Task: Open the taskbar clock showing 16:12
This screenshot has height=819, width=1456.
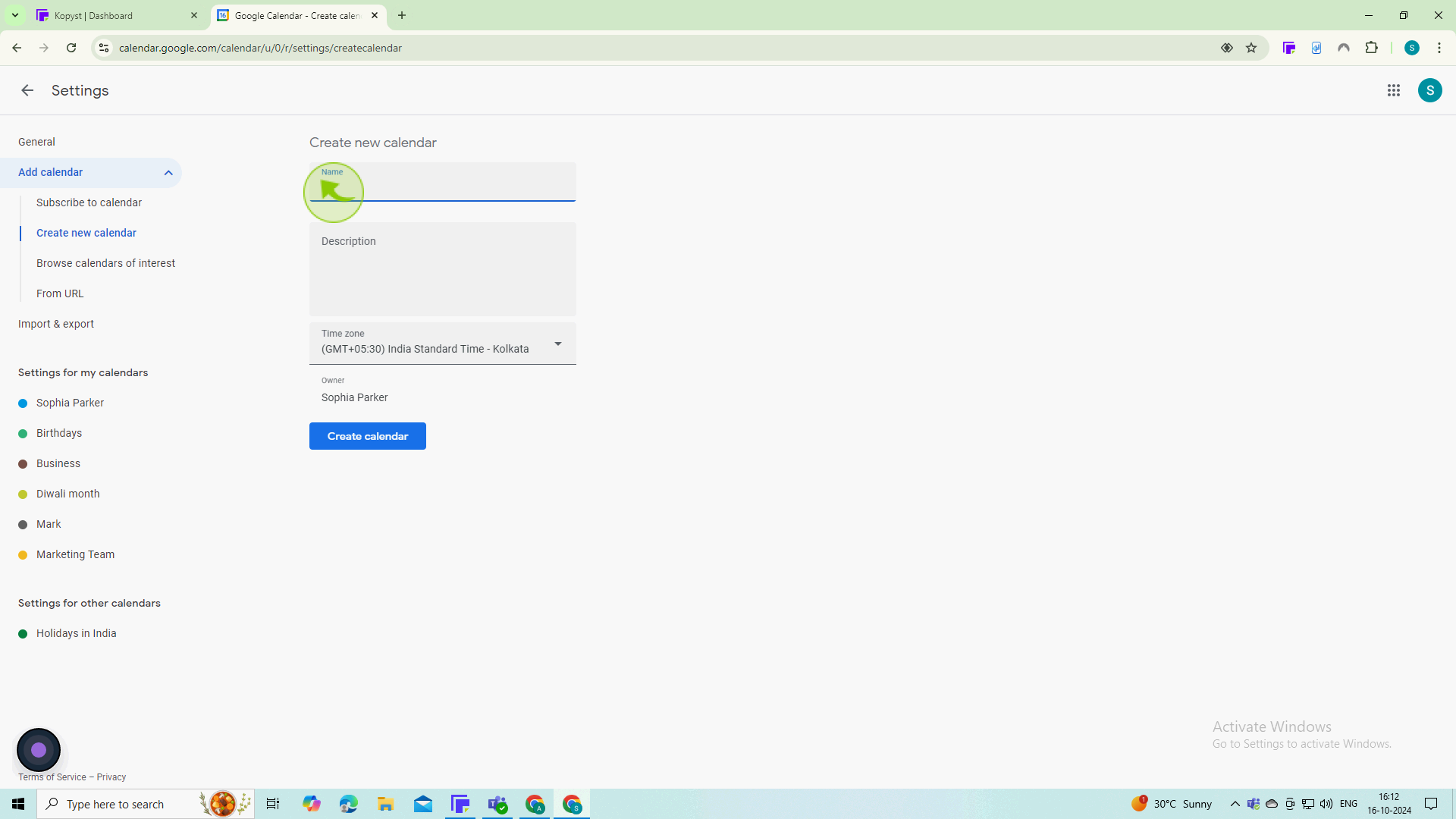Action: [x=1389, y=804]
